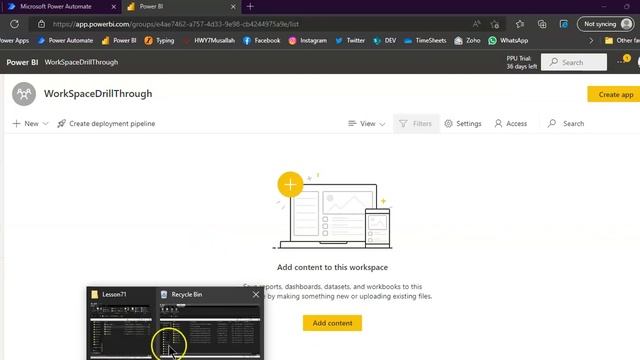
Task: Open the read aloud icon in the address bar
Action: (x=476, y=24)
